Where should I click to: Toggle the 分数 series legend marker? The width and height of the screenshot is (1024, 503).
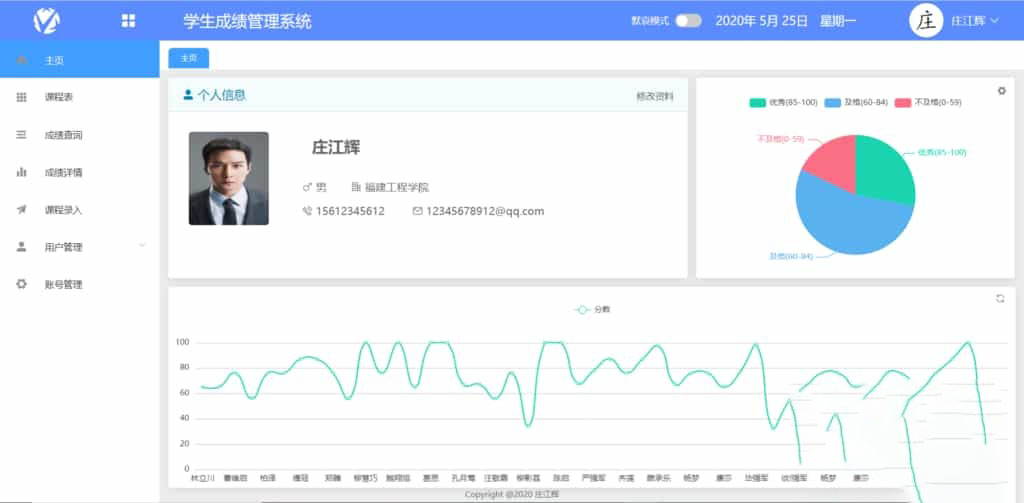point(581,310)
